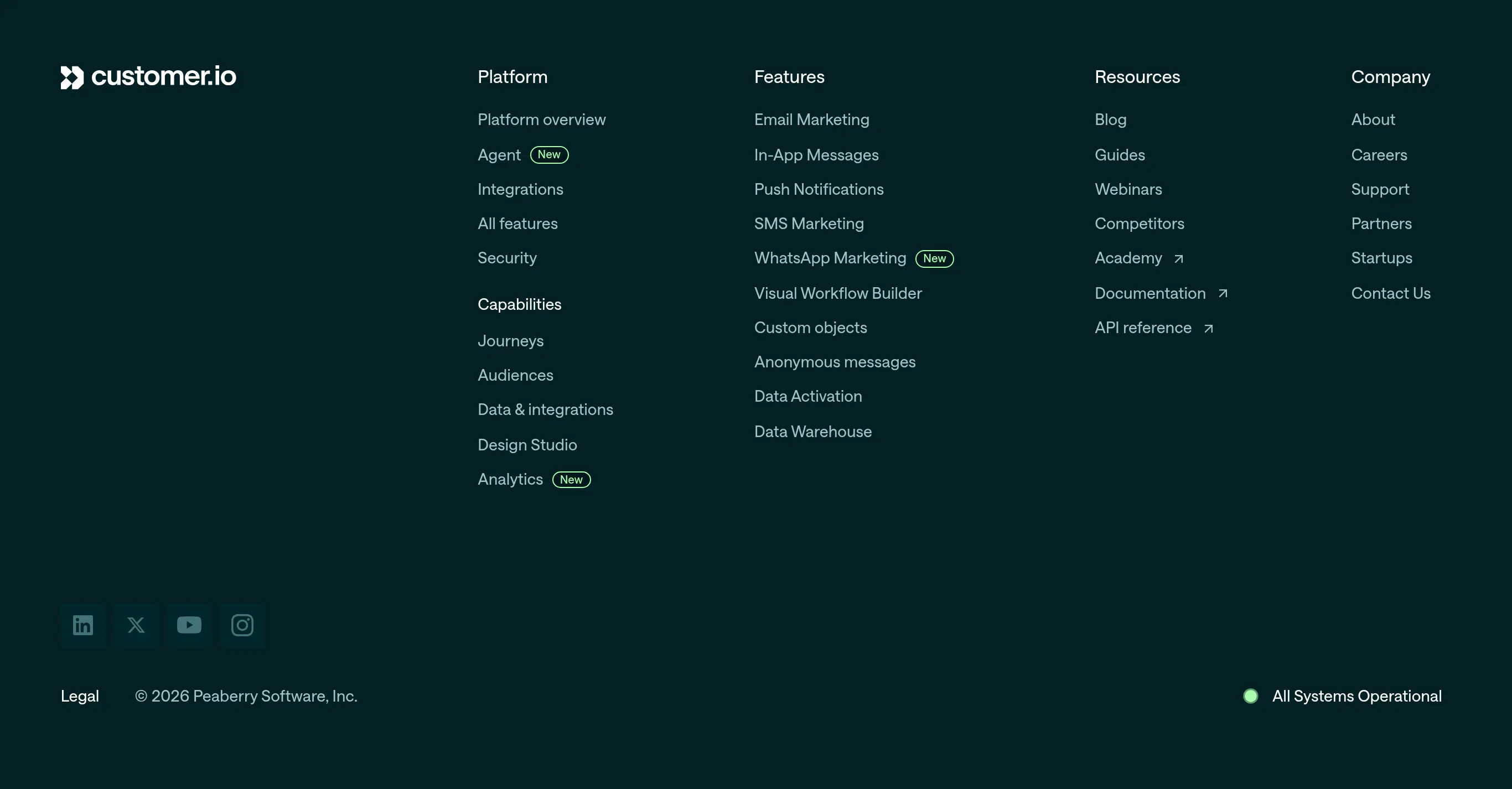Go to the Platform overview page

(x=541, y=120)
